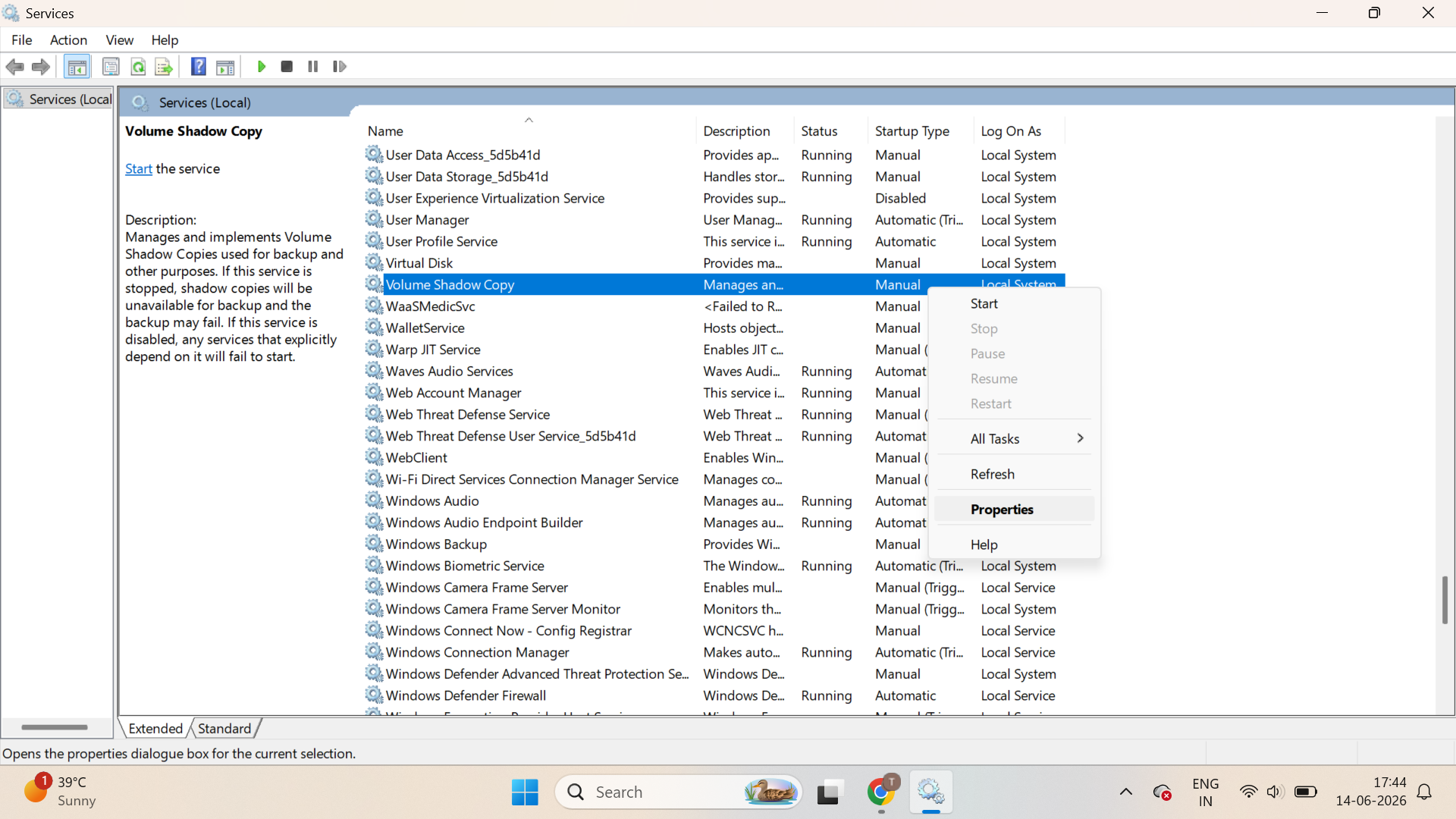Viewport: 1456px width, 819px height.
Task: Click the horizontal scrollbar in the tree pane
Action: coord(55,727)
